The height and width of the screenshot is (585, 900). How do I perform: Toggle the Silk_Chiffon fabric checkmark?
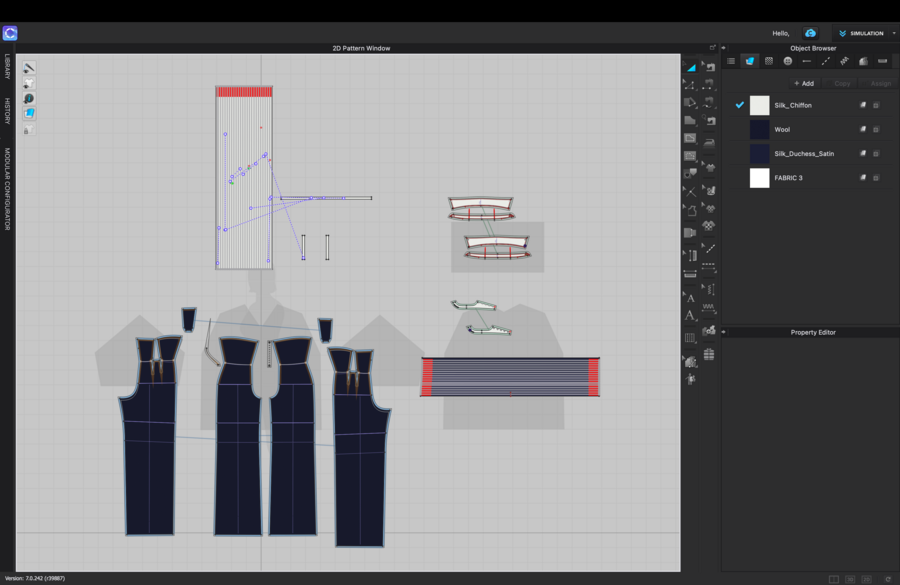[740, 105]
